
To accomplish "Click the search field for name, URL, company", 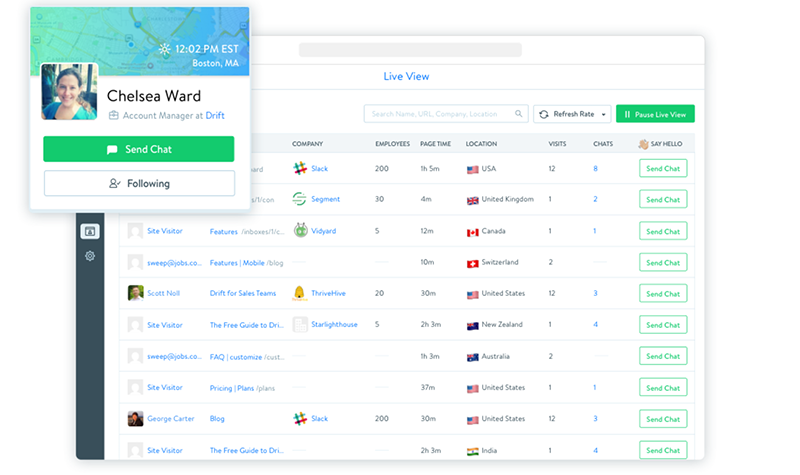I will tap(440, 114).
